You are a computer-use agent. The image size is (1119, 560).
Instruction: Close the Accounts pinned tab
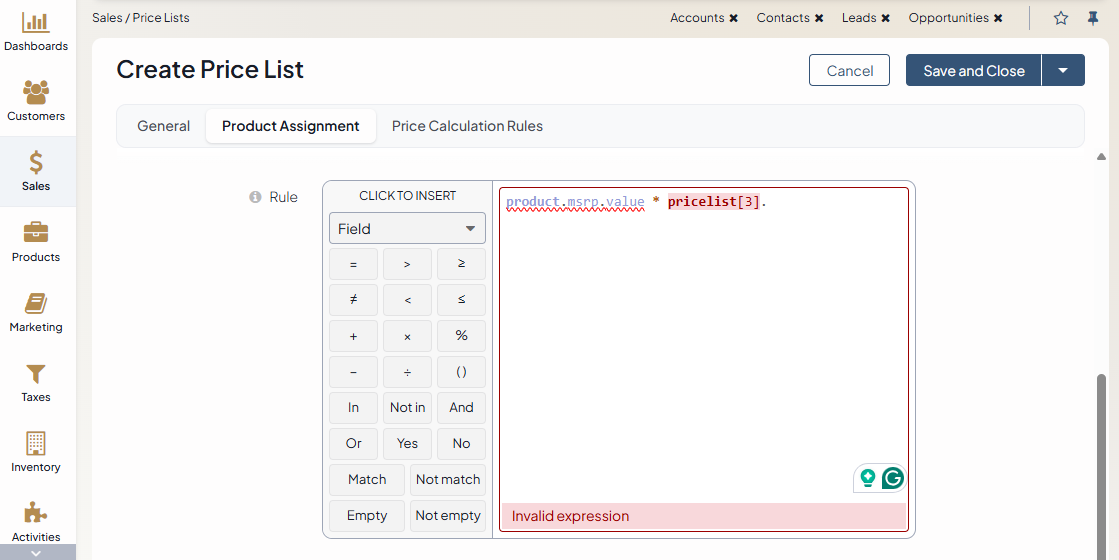734,18
